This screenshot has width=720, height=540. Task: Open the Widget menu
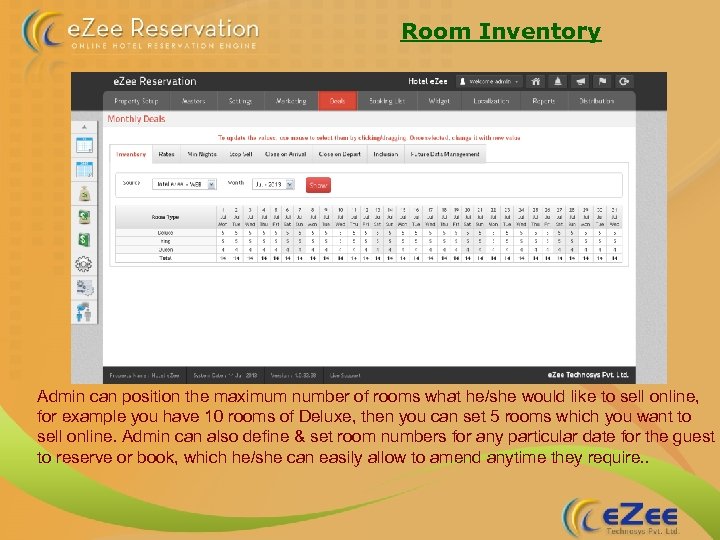coord(439,101)
